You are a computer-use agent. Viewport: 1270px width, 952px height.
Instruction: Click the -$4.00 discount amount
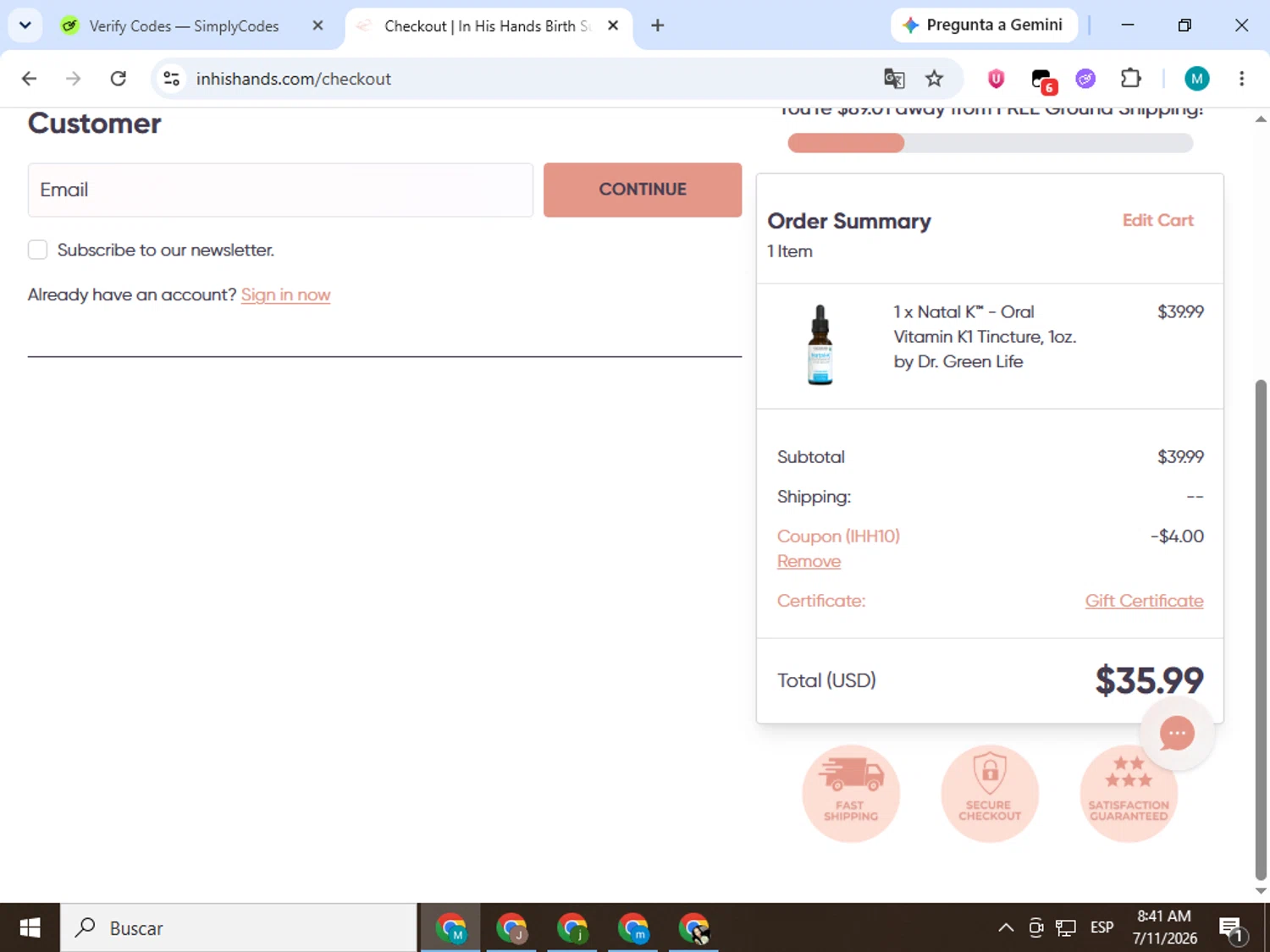1177,537
